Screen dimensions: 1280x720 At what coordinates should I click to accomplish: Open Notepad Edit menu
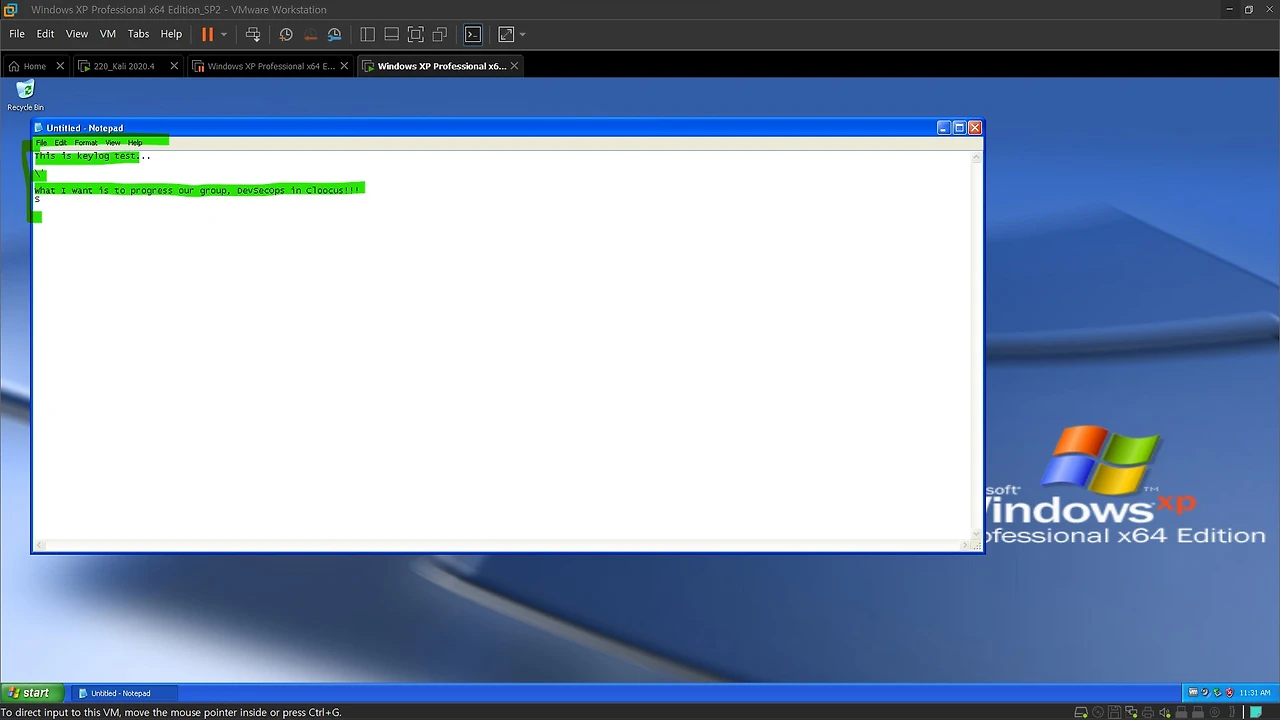(x=60, y=143)
